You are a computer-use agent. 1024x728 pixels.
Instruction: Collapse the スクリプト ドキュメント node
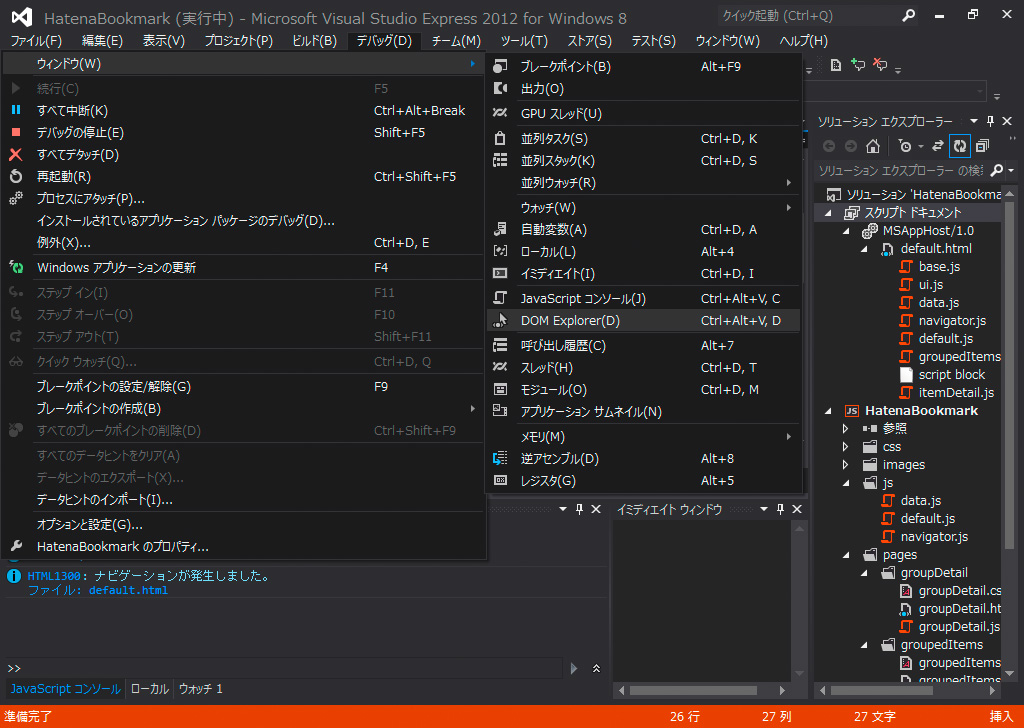point(828,213)
